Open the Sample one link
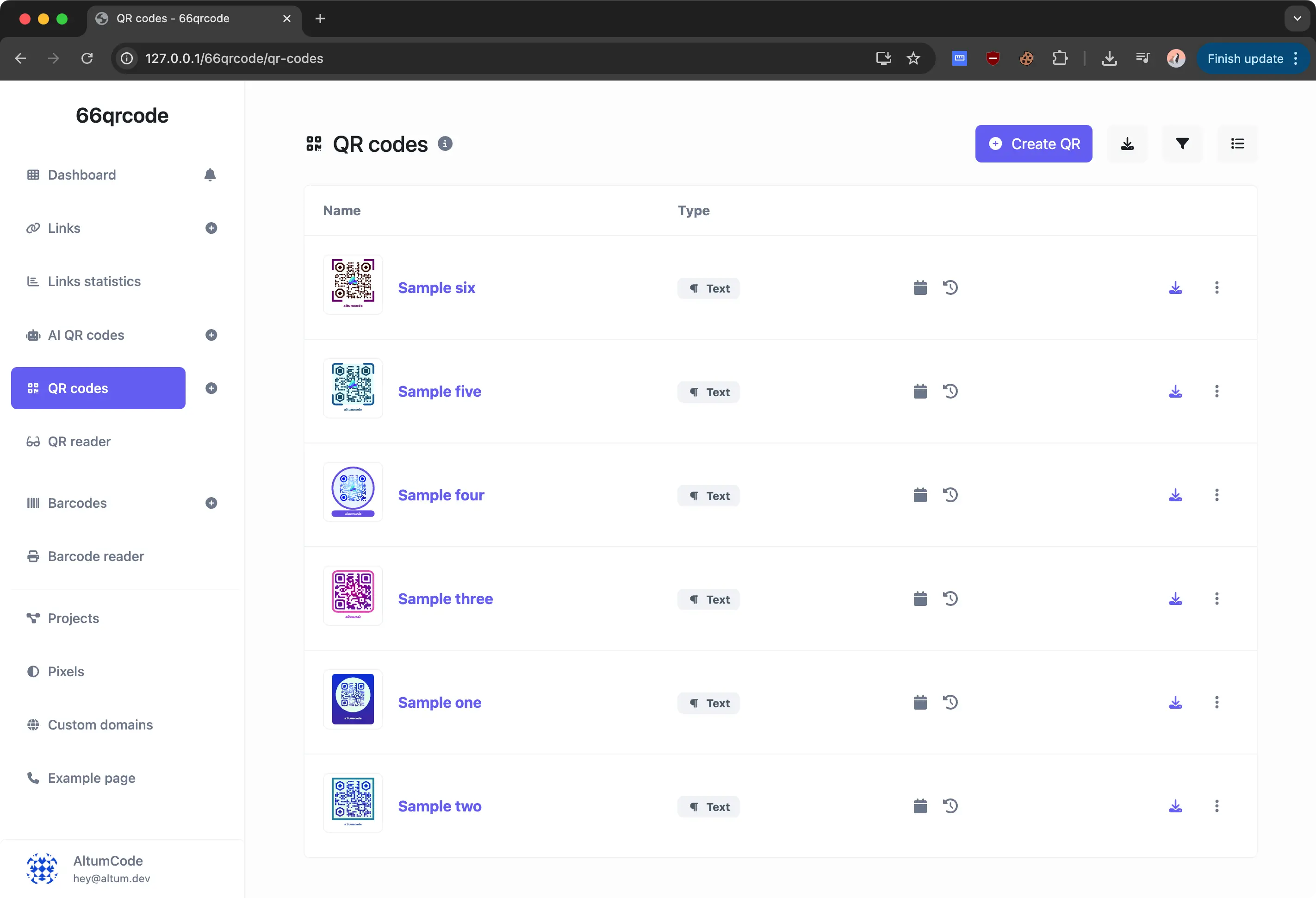Screen dimensions: 1316x898 [x=440, y=703]
